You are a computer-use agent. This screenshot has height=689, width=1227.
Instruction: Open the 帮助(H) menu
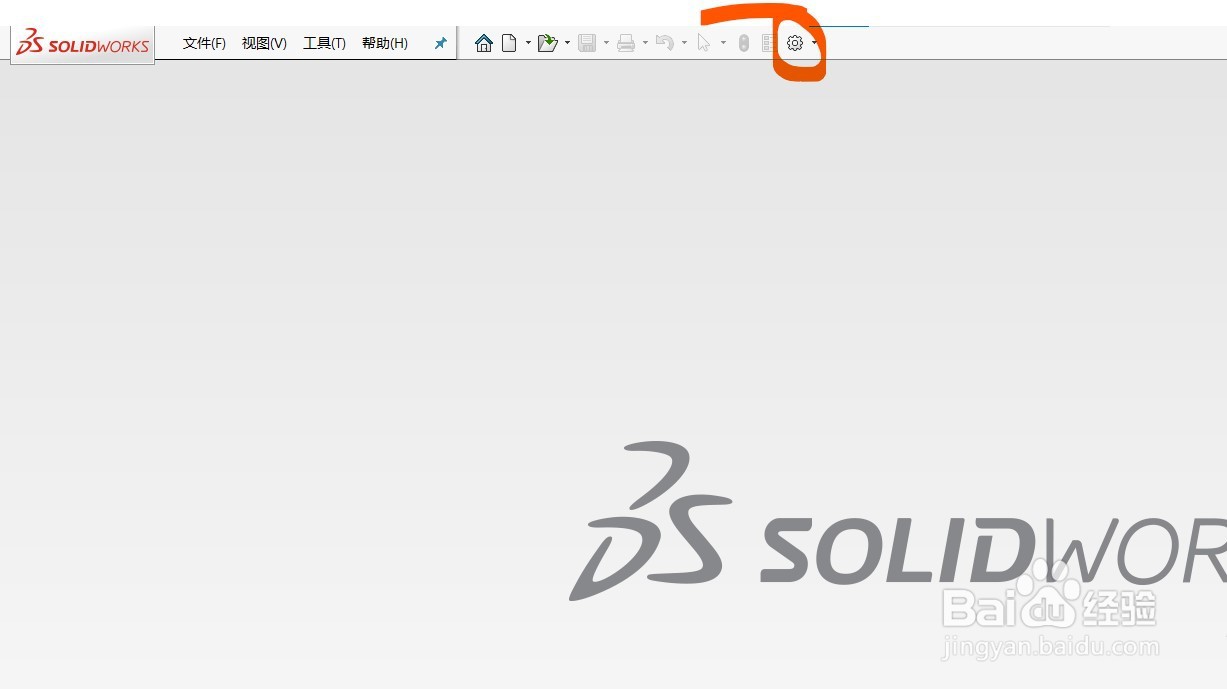click(x=385, y=43)
